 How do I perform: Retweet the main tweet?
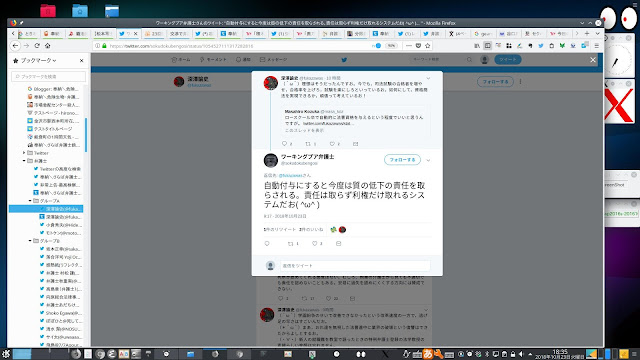coord(291,244)
